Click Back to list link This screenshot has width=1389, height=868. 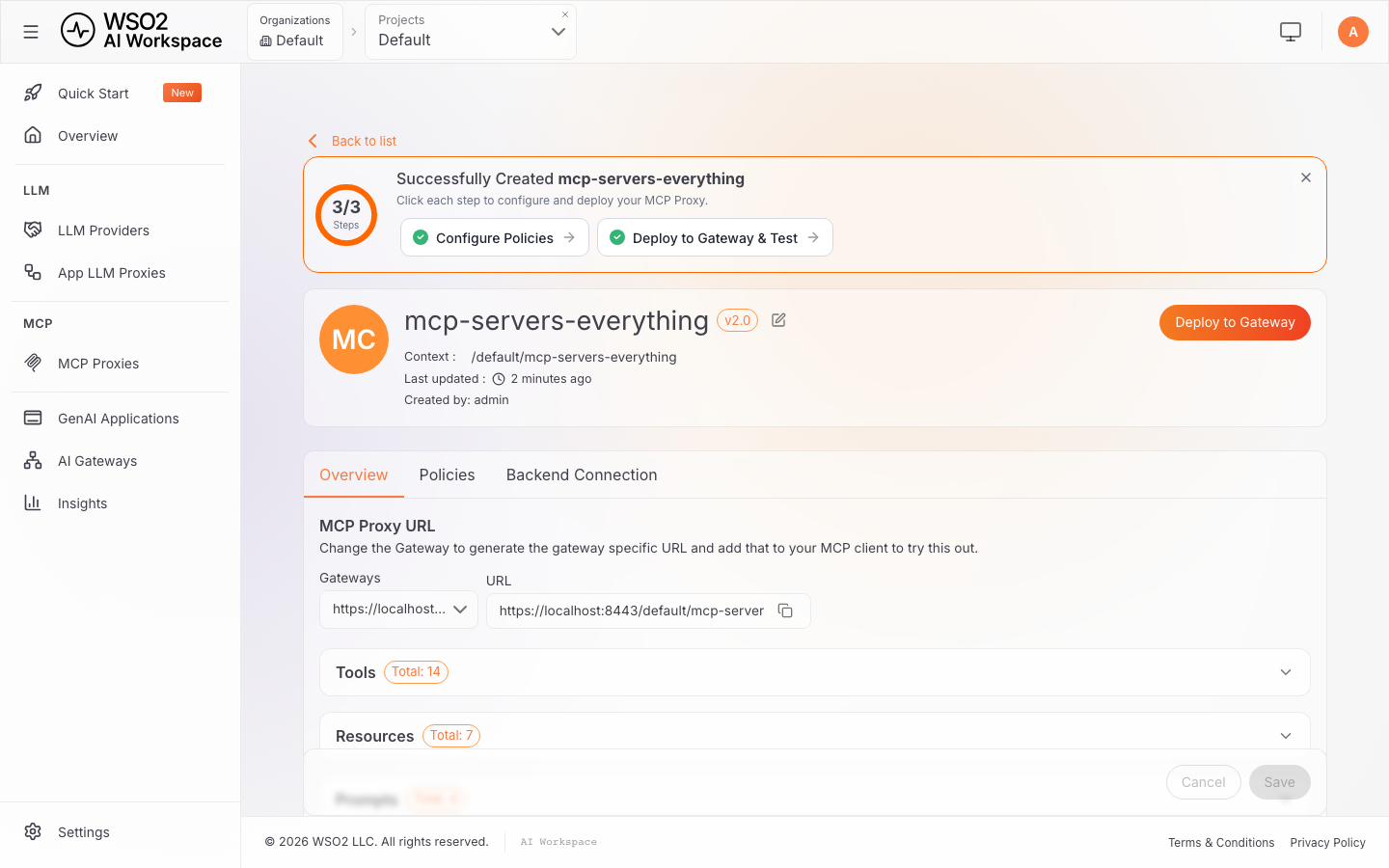click(352, 141)
